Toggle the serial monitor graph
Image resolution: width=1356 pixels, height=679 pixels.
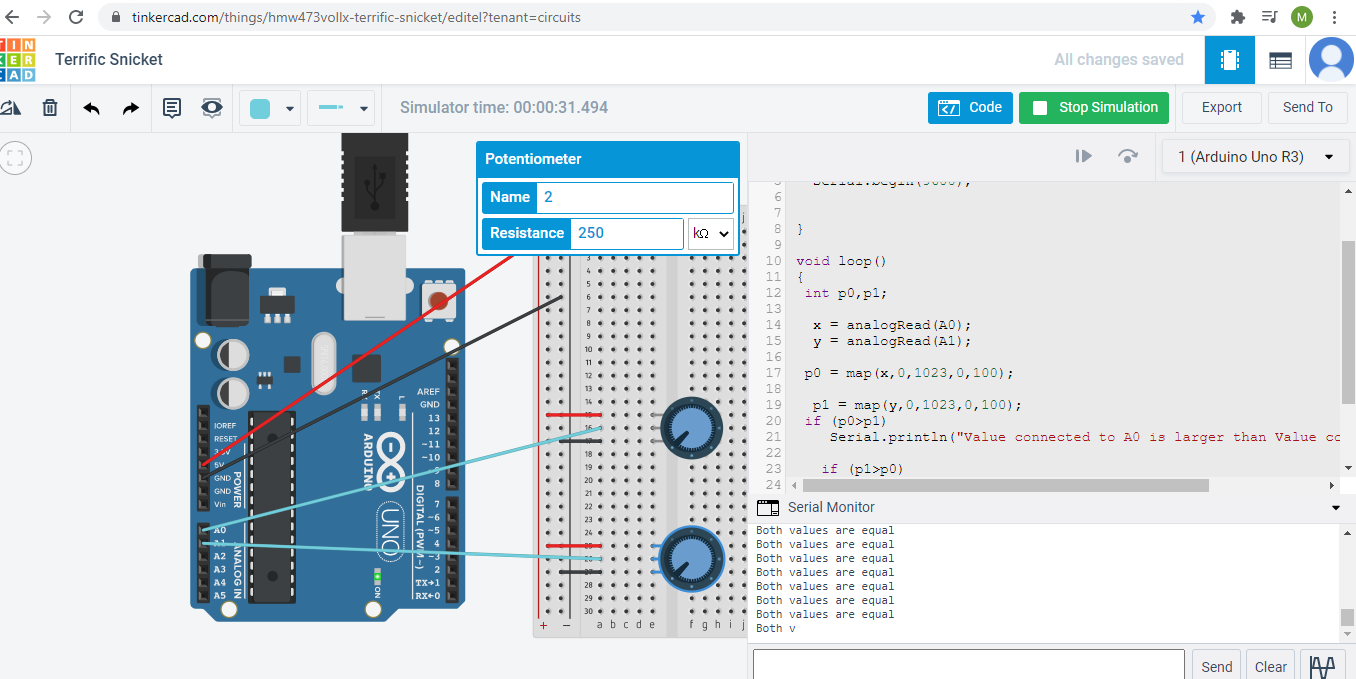point(1323,667)
